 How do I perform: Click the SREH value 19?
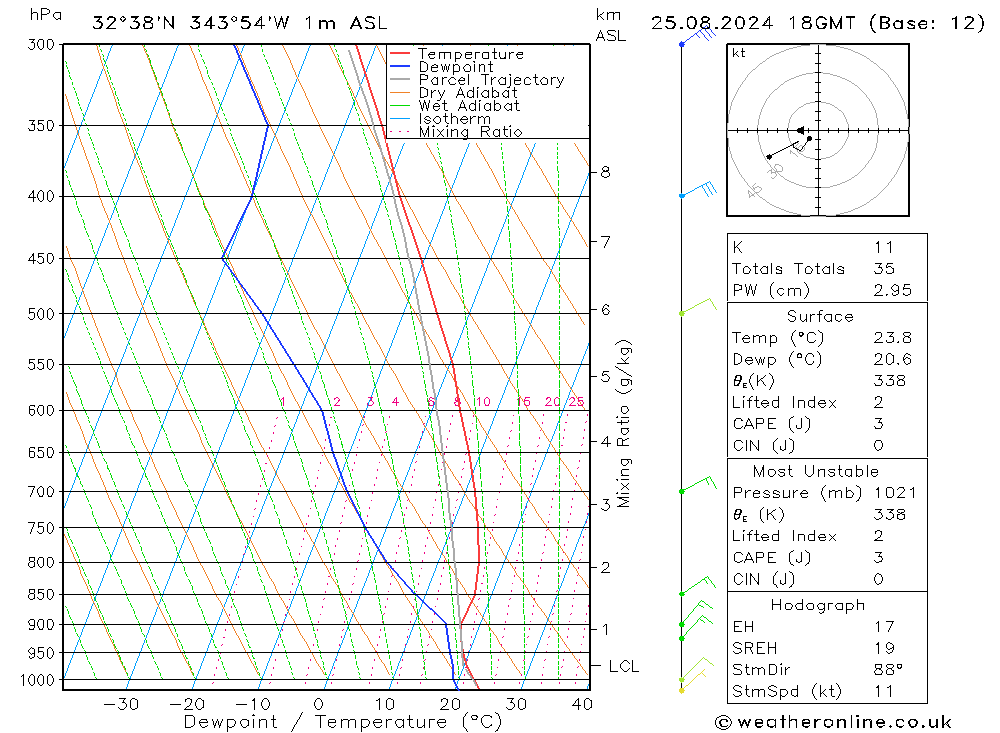(884, 648)
